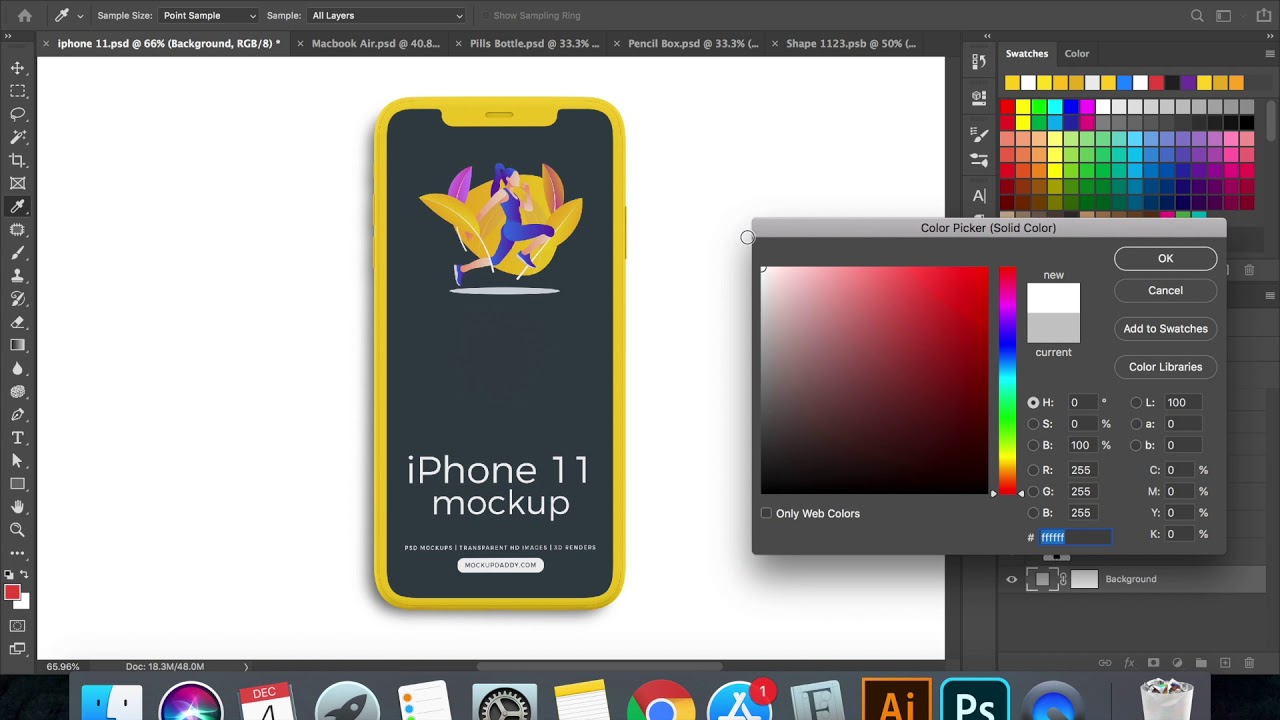Click the Delete layer trash icon
The image size is (1280, 720).
1249,663
